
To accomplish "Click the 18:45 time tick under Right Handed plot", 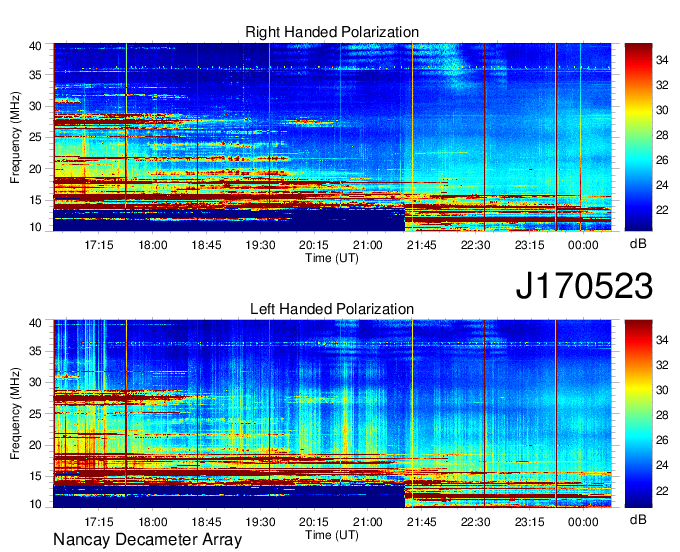I will [x=206, y=245].
